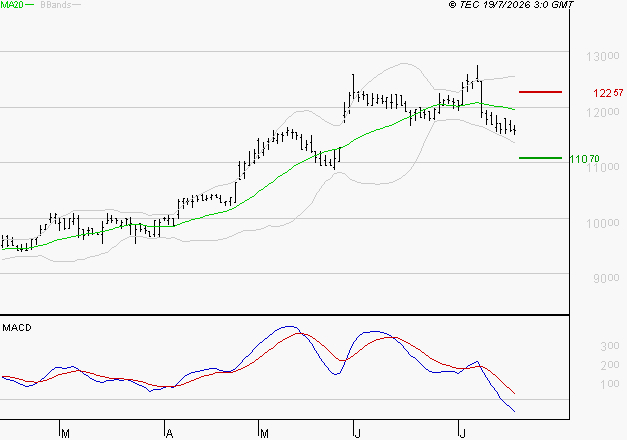Click the 100.00 price axis label
The image size is (627, 440).
[x=603, y=223]
